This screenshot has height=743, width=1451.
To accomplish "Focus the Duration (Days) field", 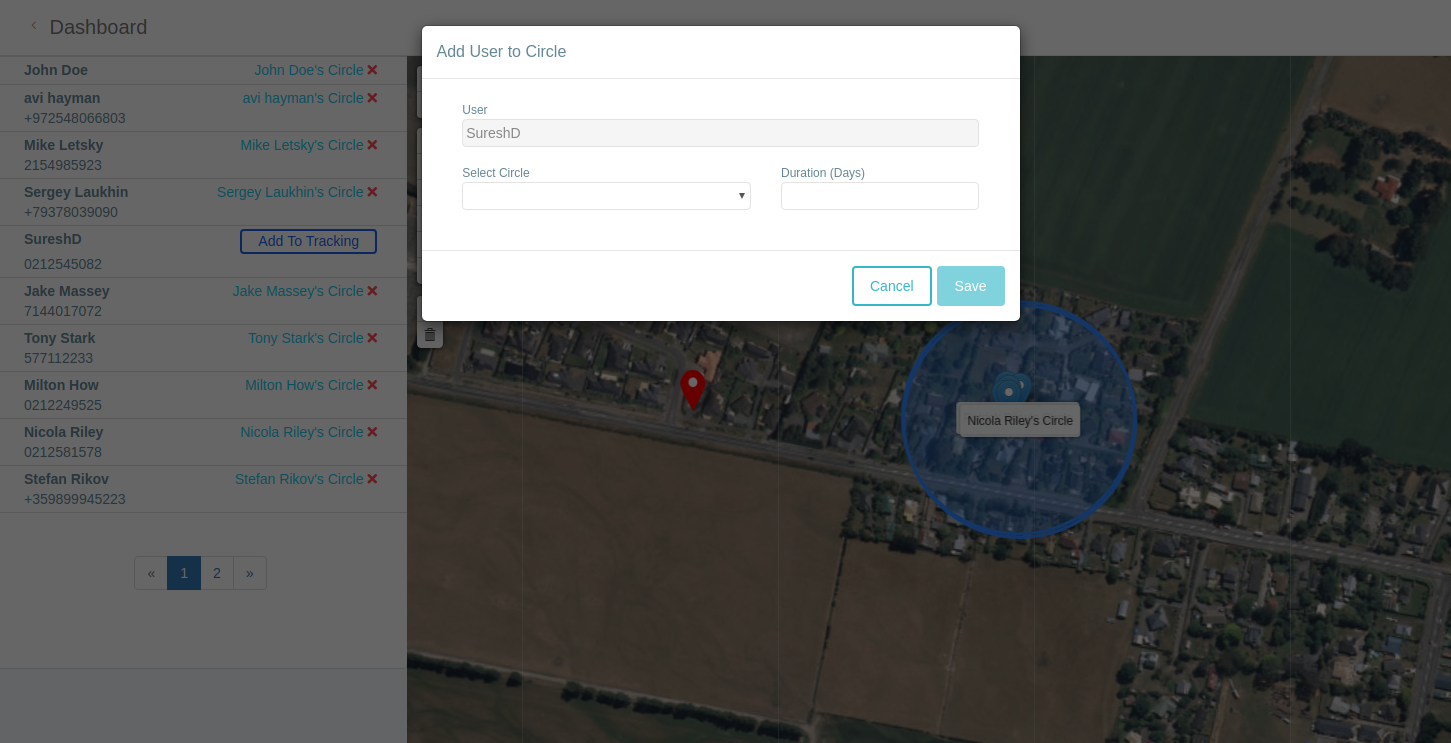I will (880, 196).
